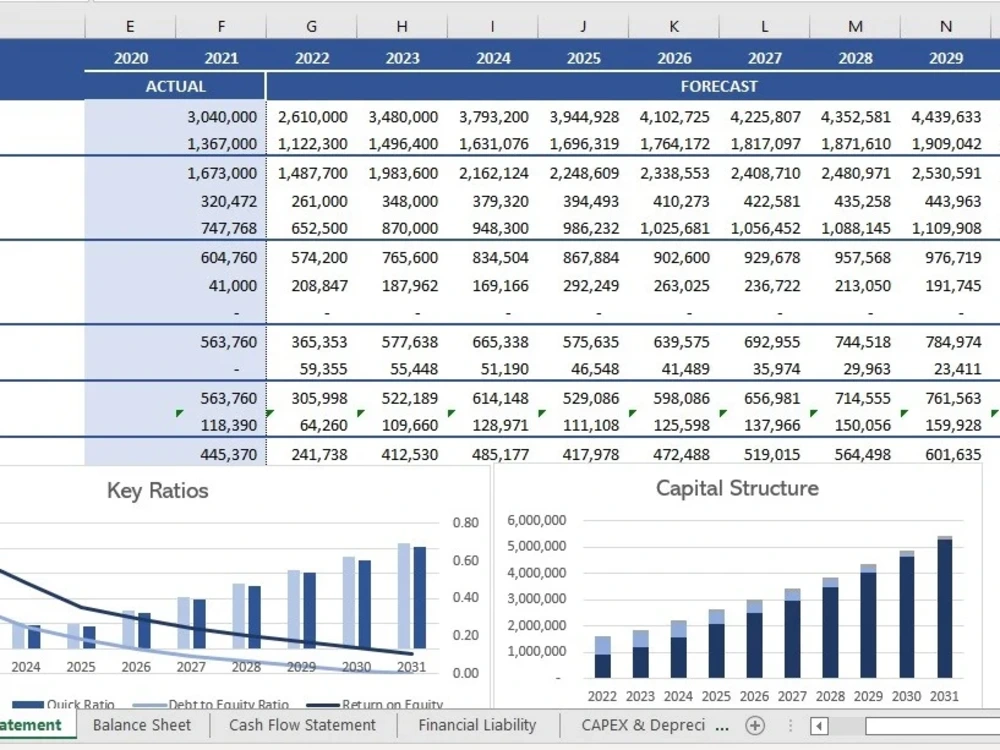Open the Financial Liability tab
Screen dimensions: 1000x750
[x=477, y=725]
